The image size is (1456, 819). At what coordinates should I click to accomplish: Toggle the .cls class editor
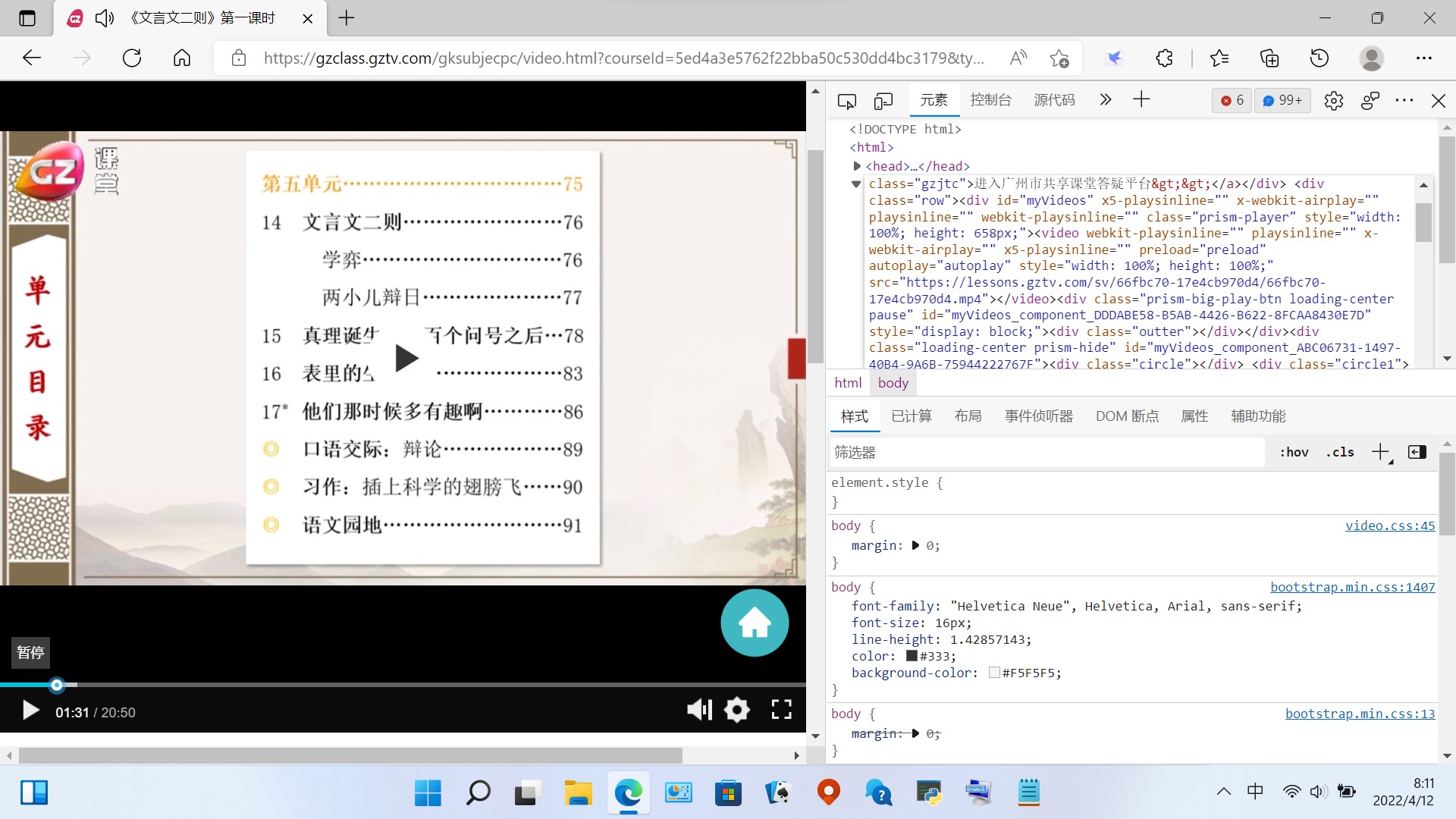1340,453
